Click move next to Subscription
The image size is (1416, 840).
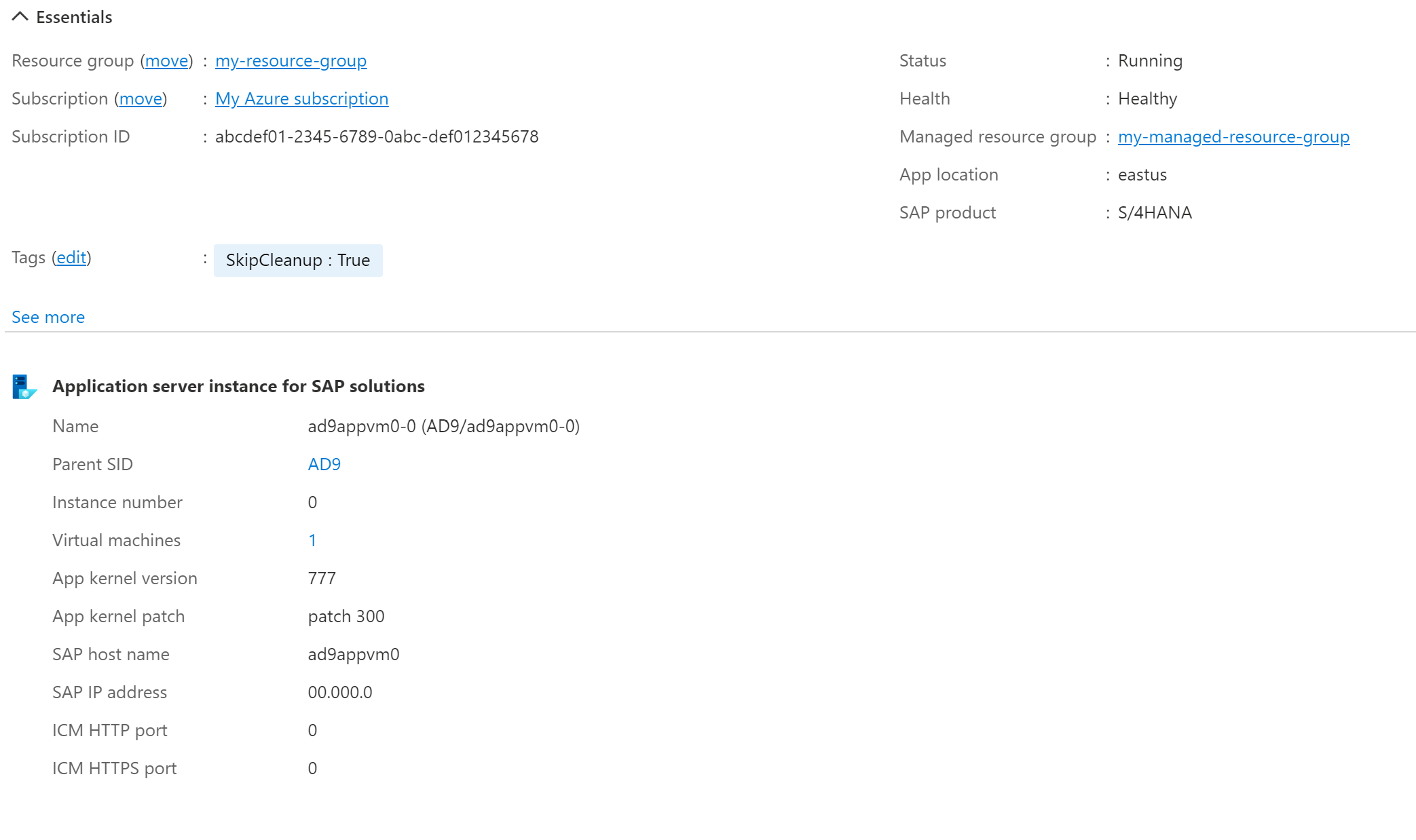[x=141, y=98]
